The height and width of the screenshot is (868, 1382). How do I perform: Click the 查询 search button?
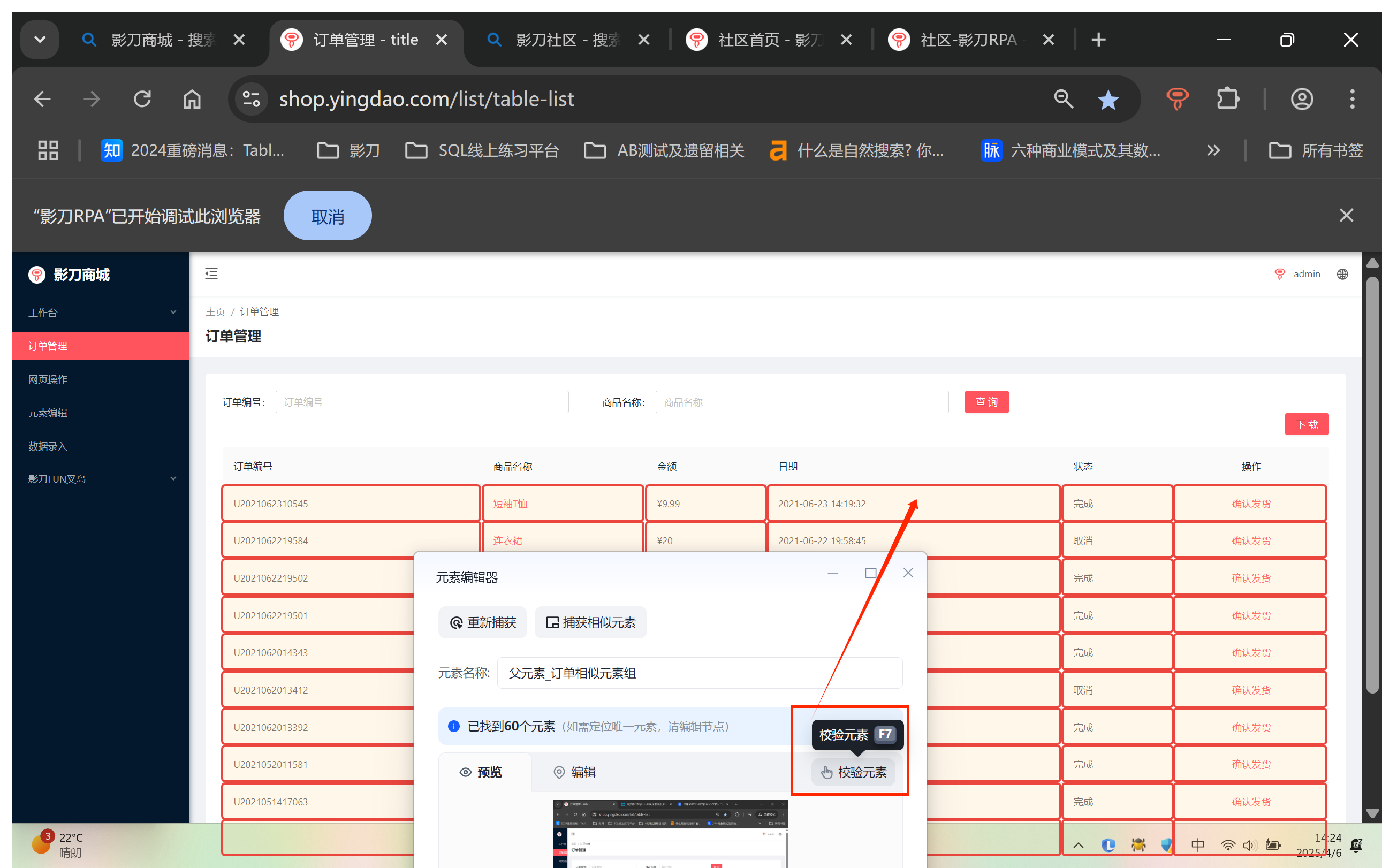coord(986,401)
